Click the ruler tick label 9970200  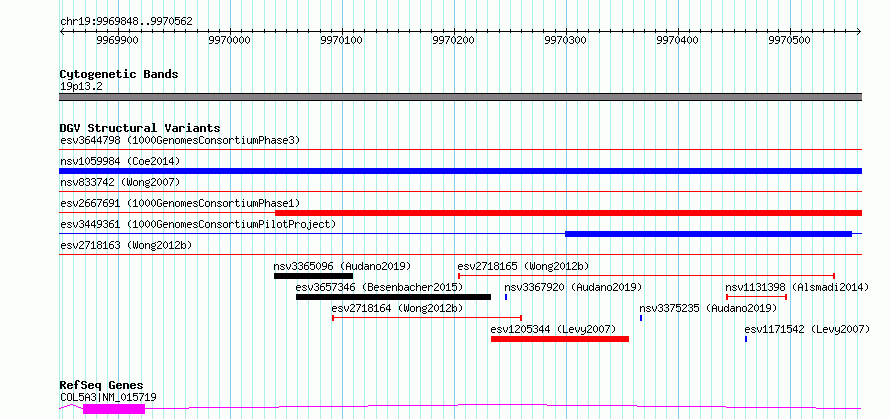pyautogui.click(x=454, y=40)
